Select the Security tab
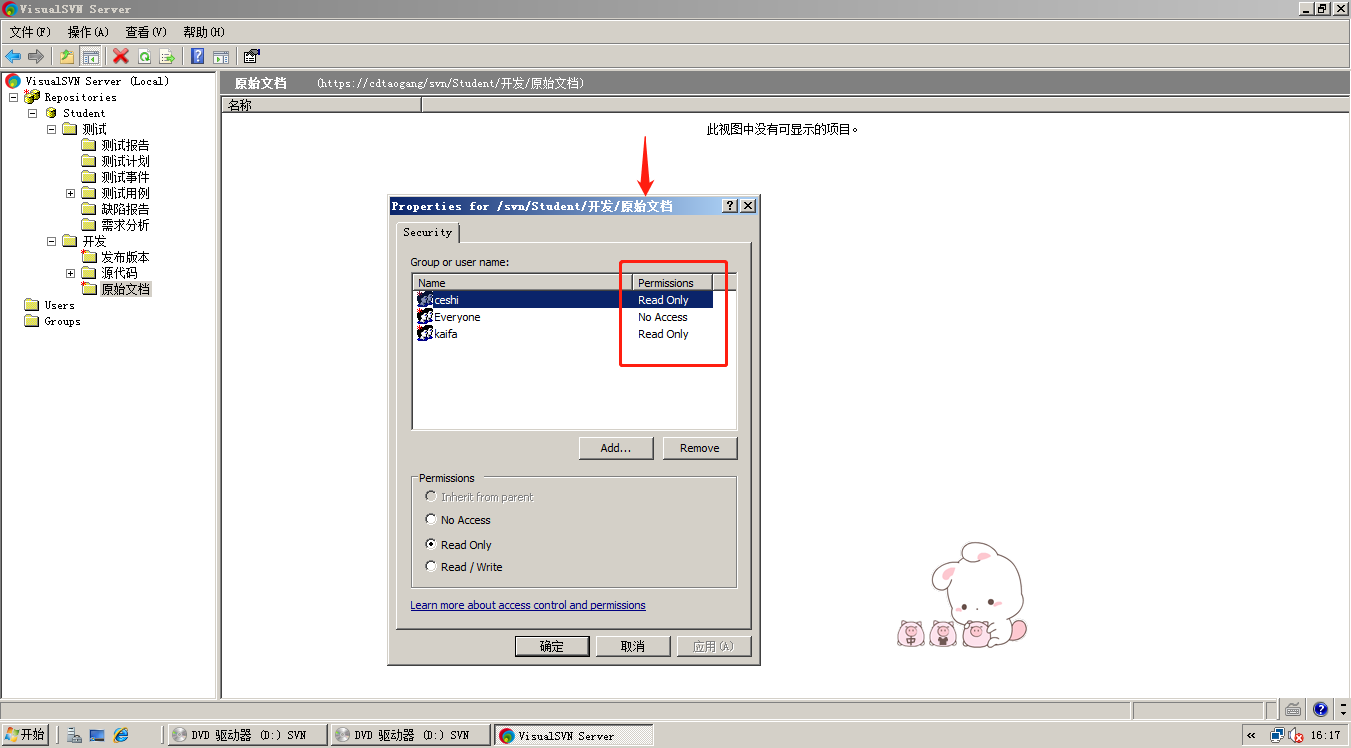The width and height of the screenshot is (1351, 748). pyautogui.click(x=427, y=232)
